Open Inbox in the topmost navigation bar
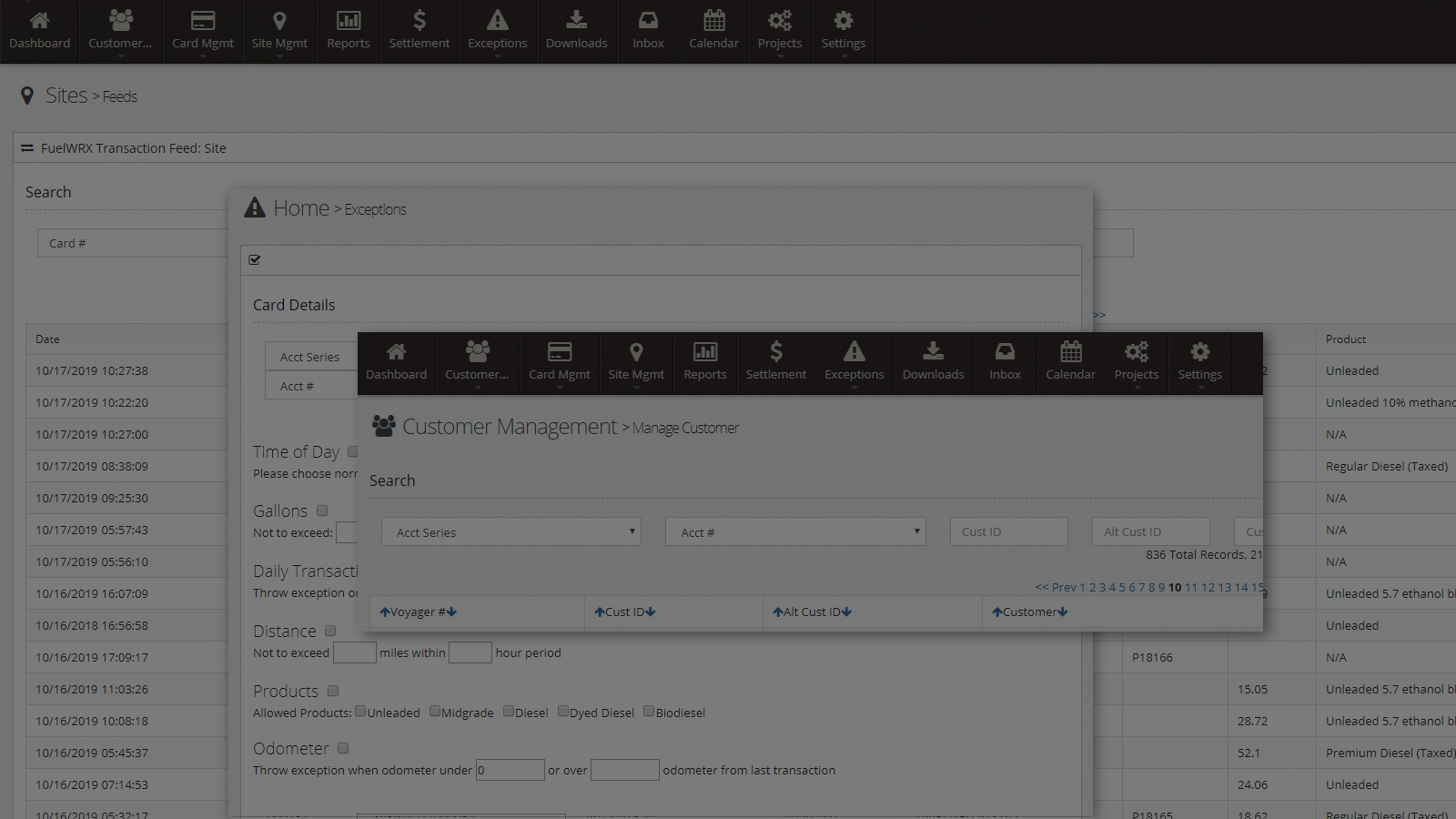The width and height of the screenshot is (1456, 819). tap(648, 30)
